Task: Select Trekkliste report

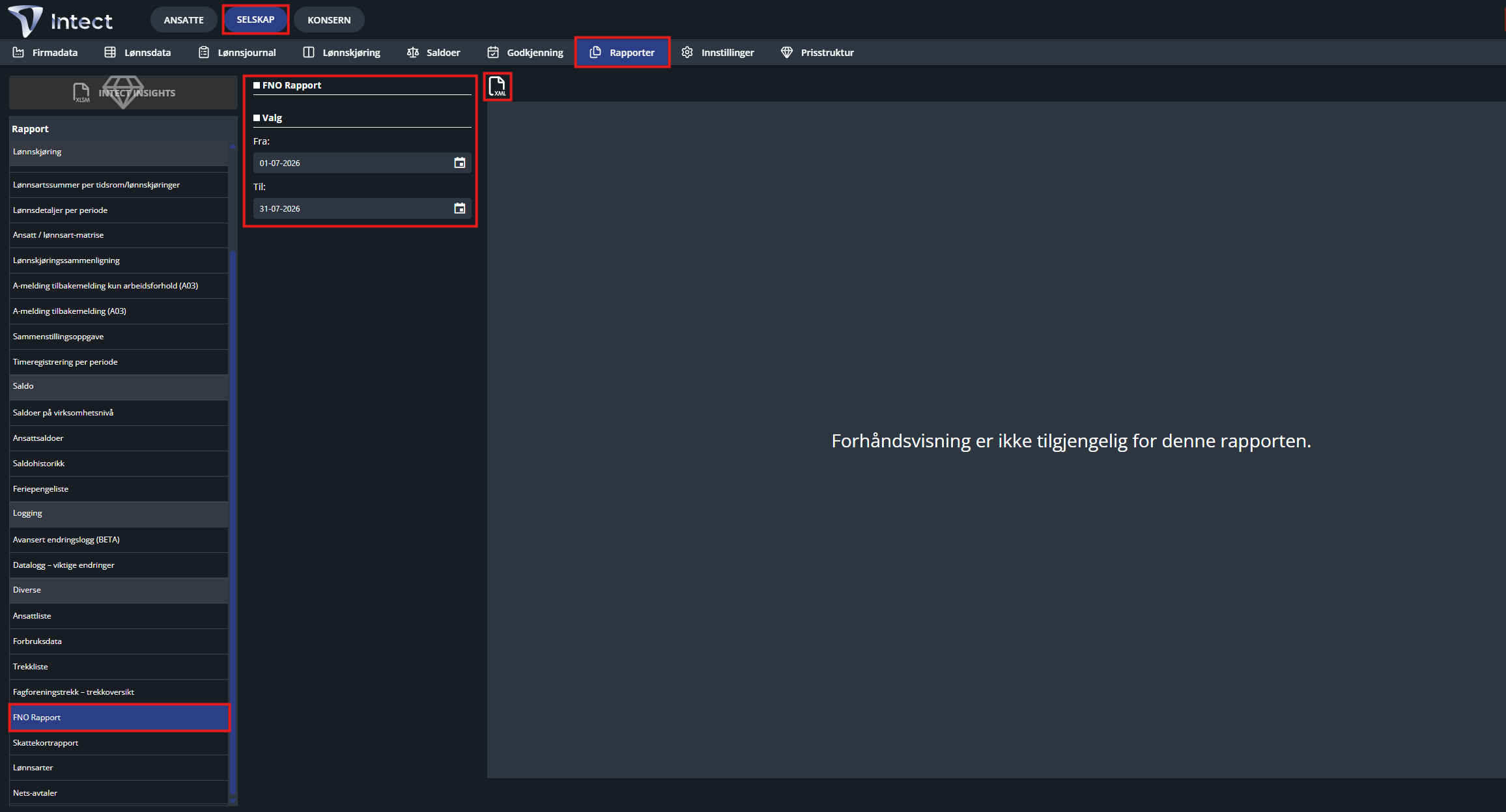Action: [119, 667]
